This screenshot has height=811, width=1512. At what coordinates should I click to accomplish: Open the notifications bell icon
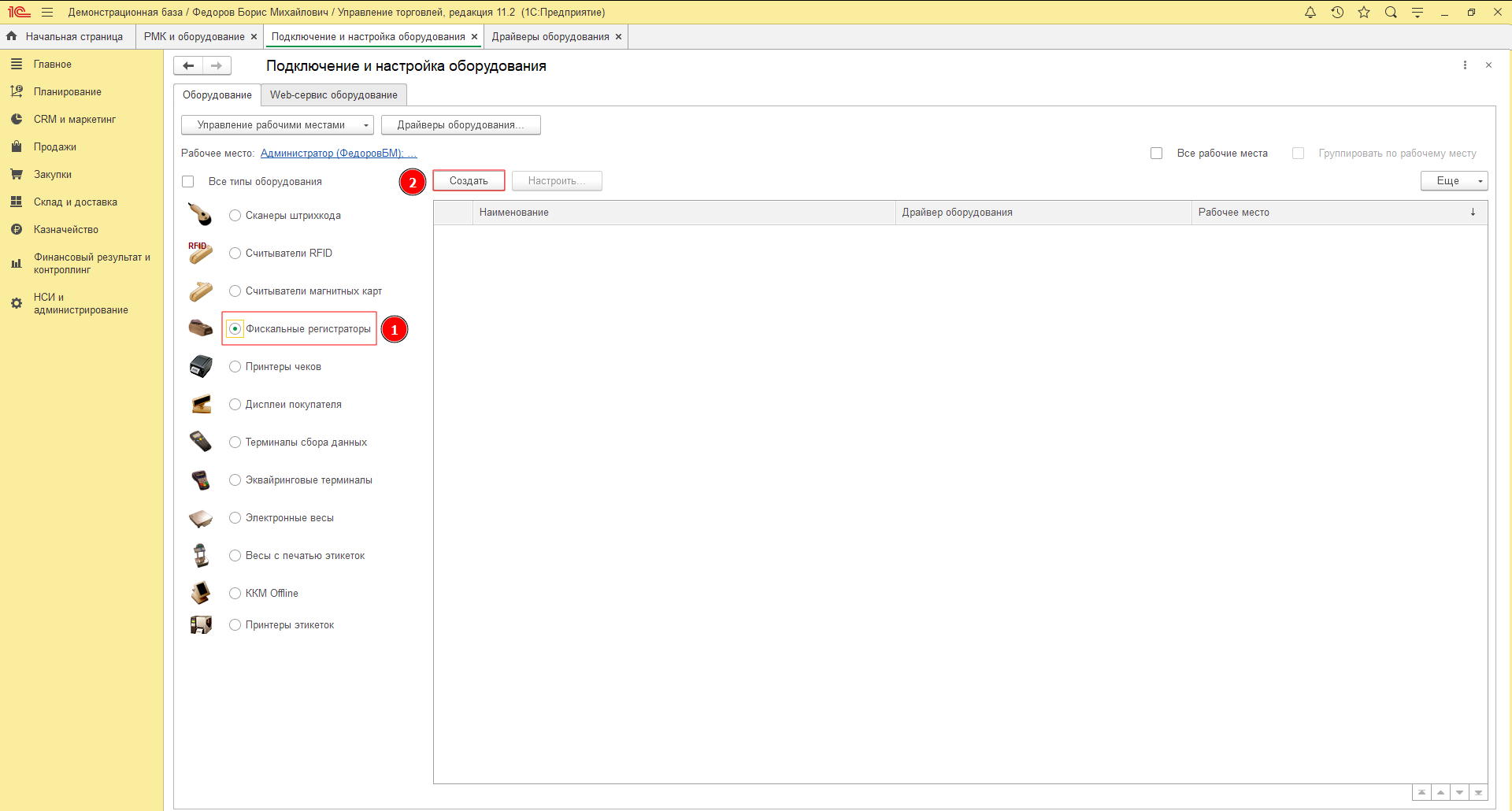tap(1310, 13)
